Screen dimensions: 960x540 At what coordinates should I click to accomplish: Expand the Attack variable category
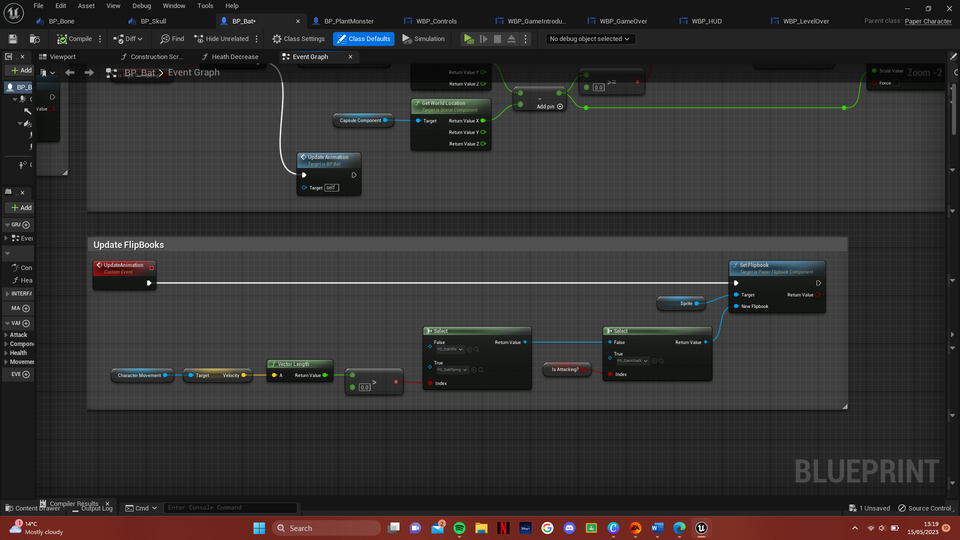click(x=6, y=335)
